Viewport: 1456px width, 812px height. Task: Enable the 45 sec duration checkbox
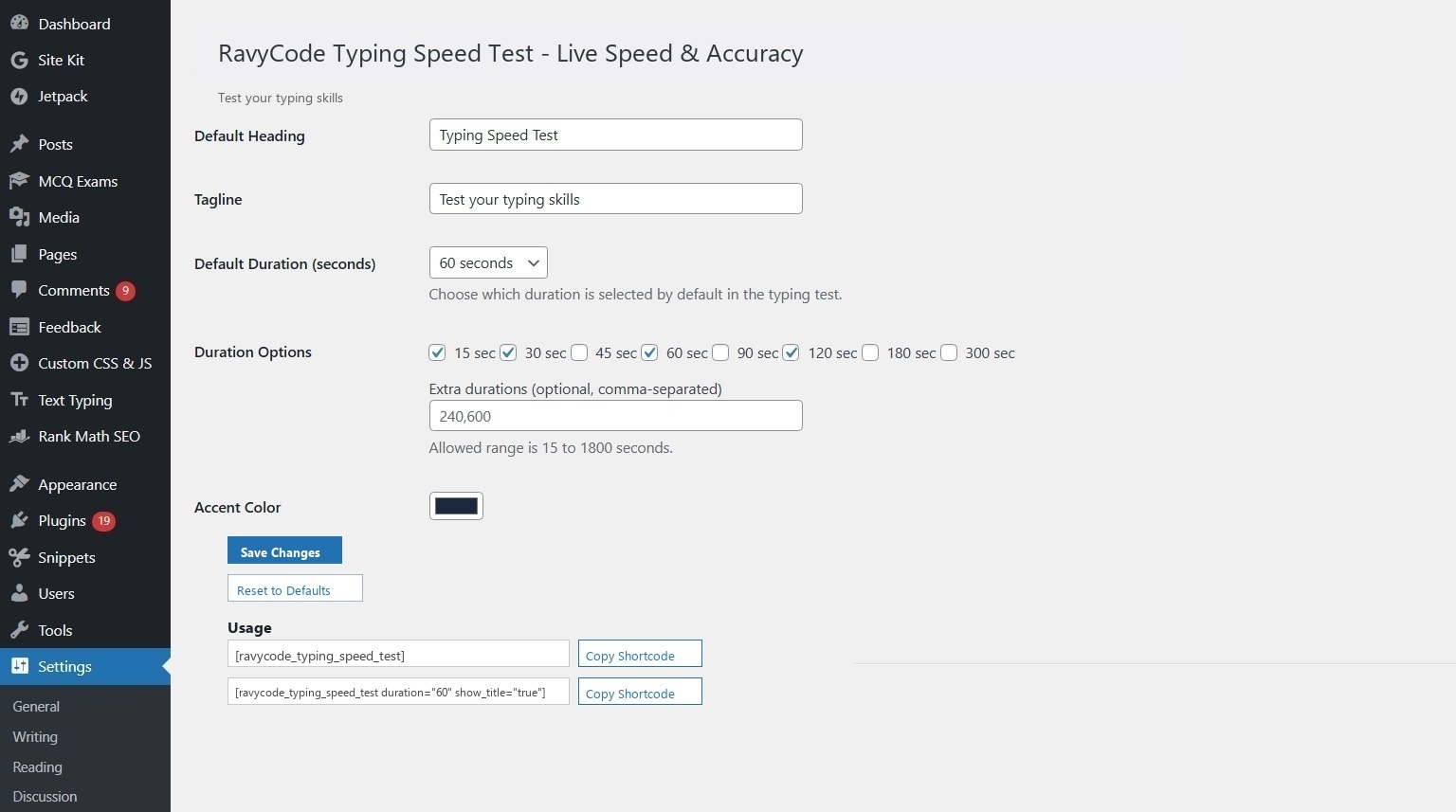[x=579, y=352]
